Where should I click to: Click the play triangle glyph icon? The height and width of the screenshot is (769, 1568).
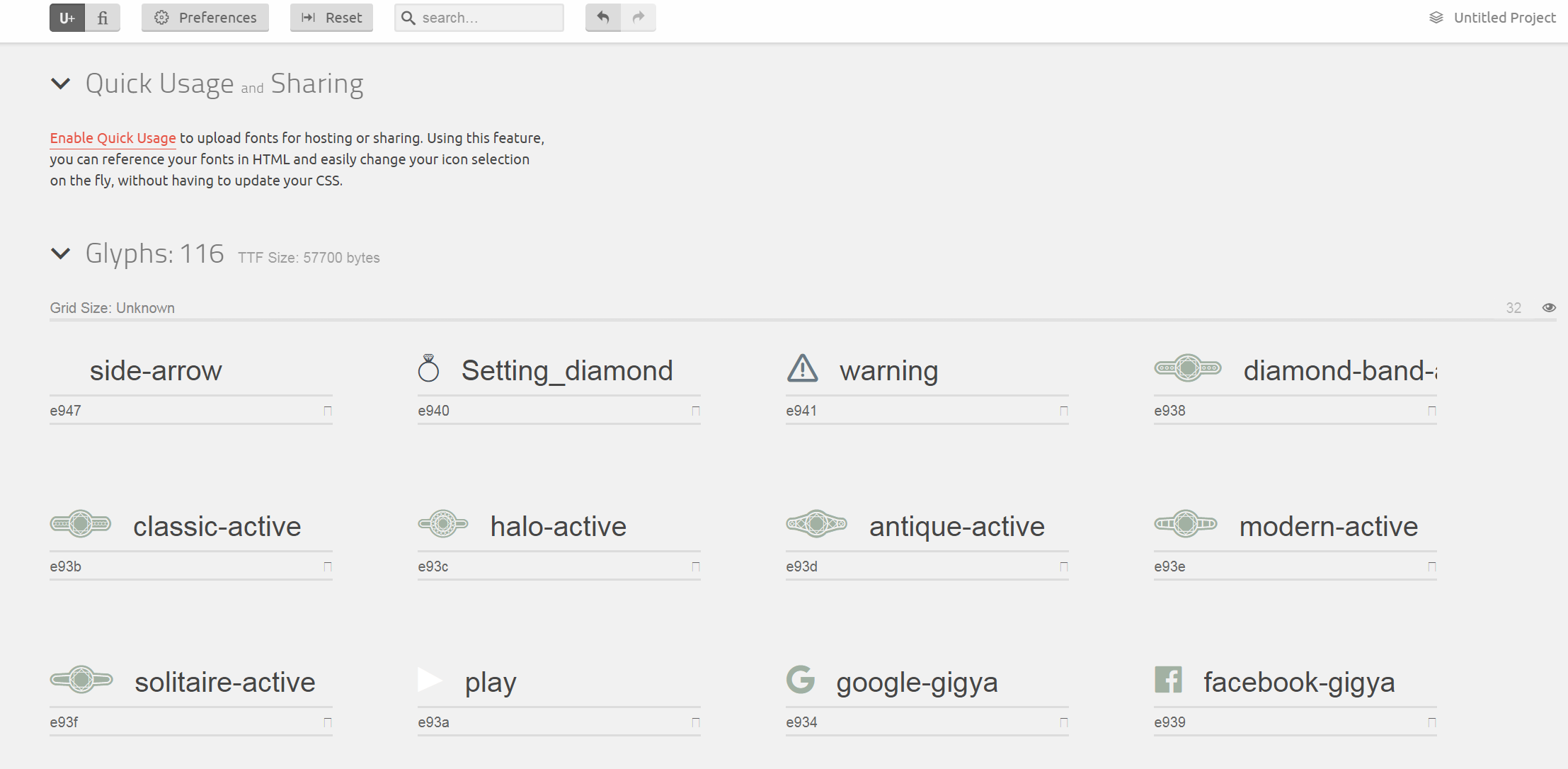pos(429,680)
